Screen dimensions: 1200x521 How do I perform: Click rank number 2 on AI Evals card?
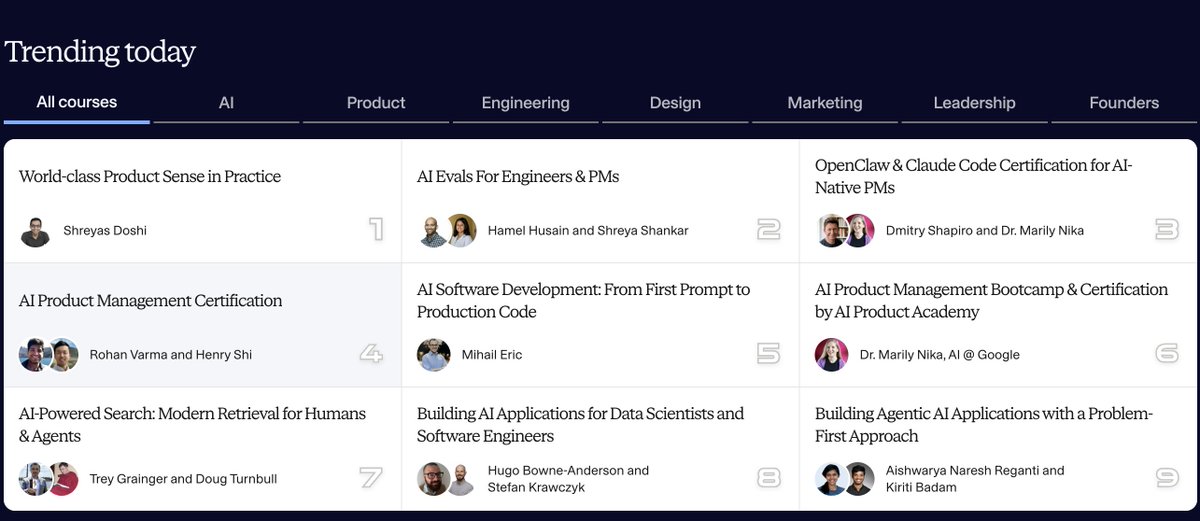pos(768,230)
